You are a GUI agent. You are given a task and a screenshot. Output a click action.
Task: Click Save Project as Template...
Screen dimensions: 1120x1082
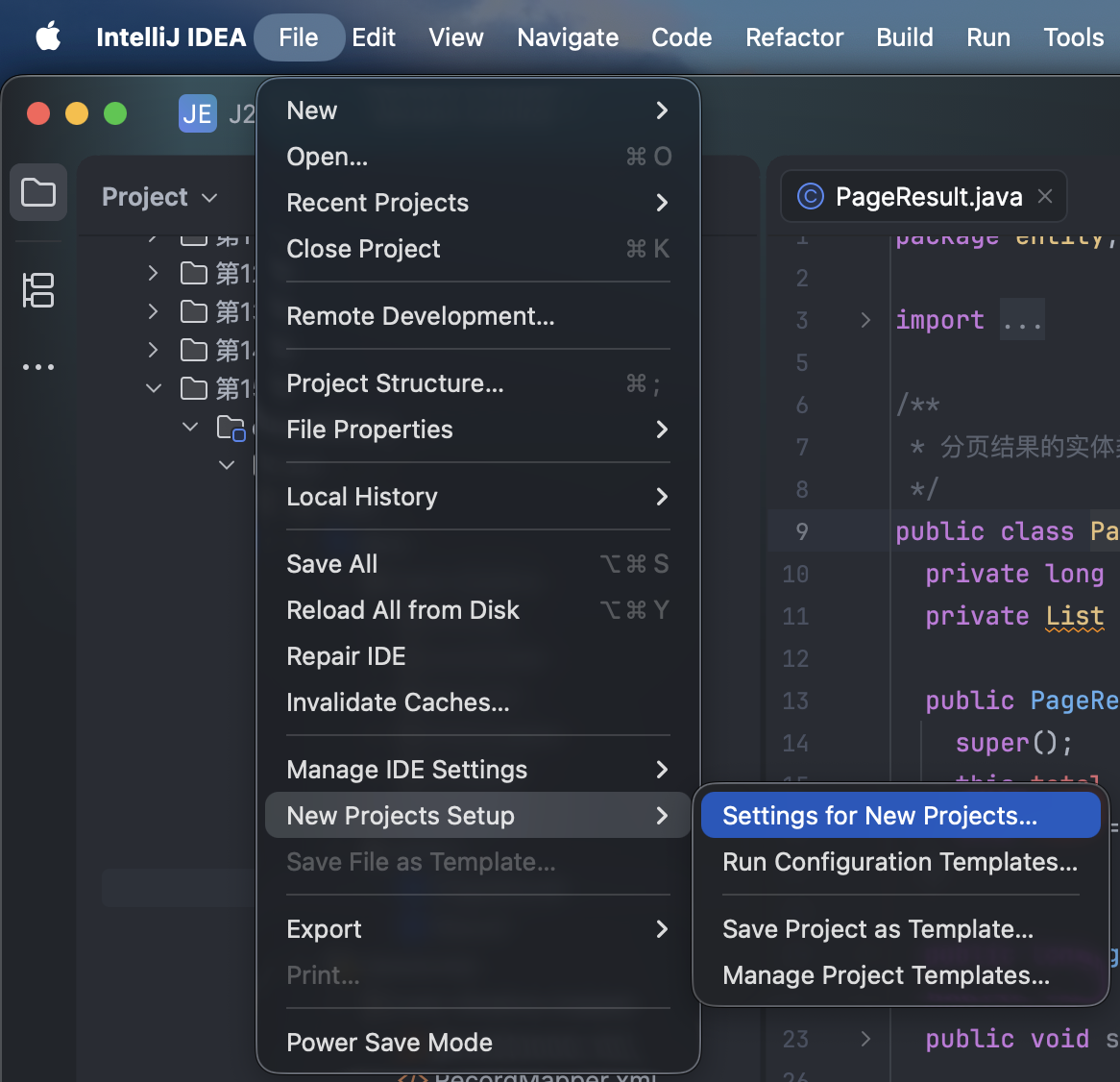(878, 929)
